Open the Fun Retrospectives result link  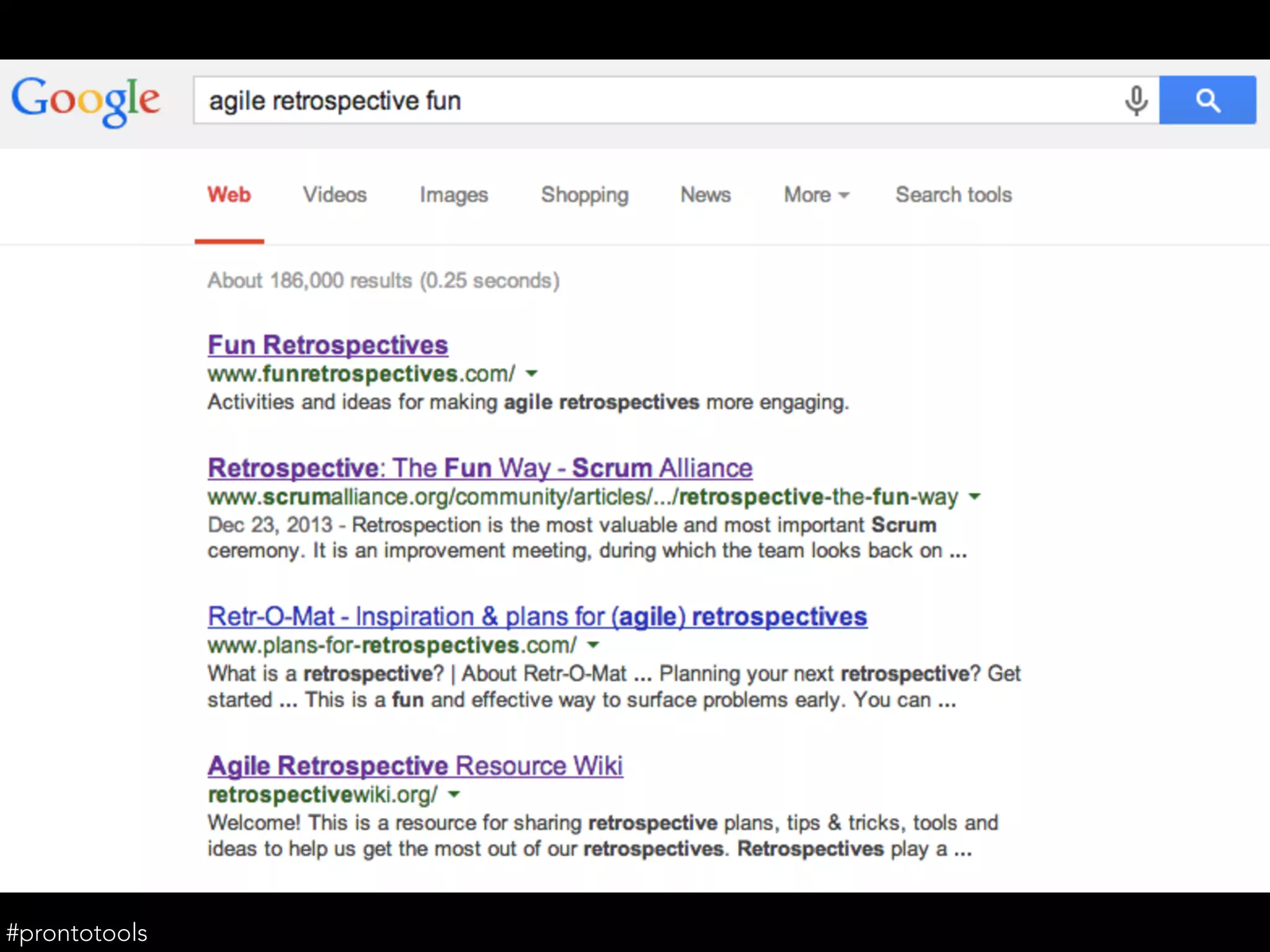tap(327, 345)
